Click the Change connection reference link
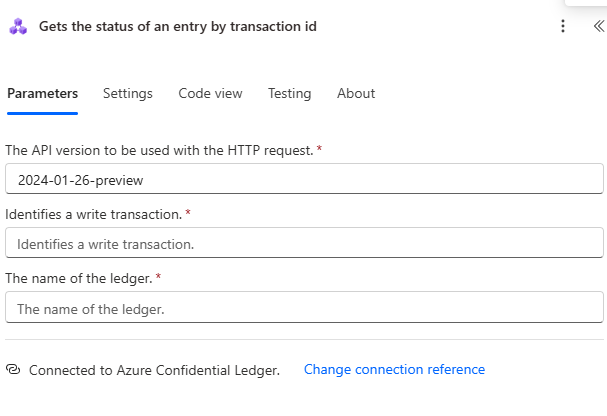Viewport: 607px width, 416px height. coord(394,369)
